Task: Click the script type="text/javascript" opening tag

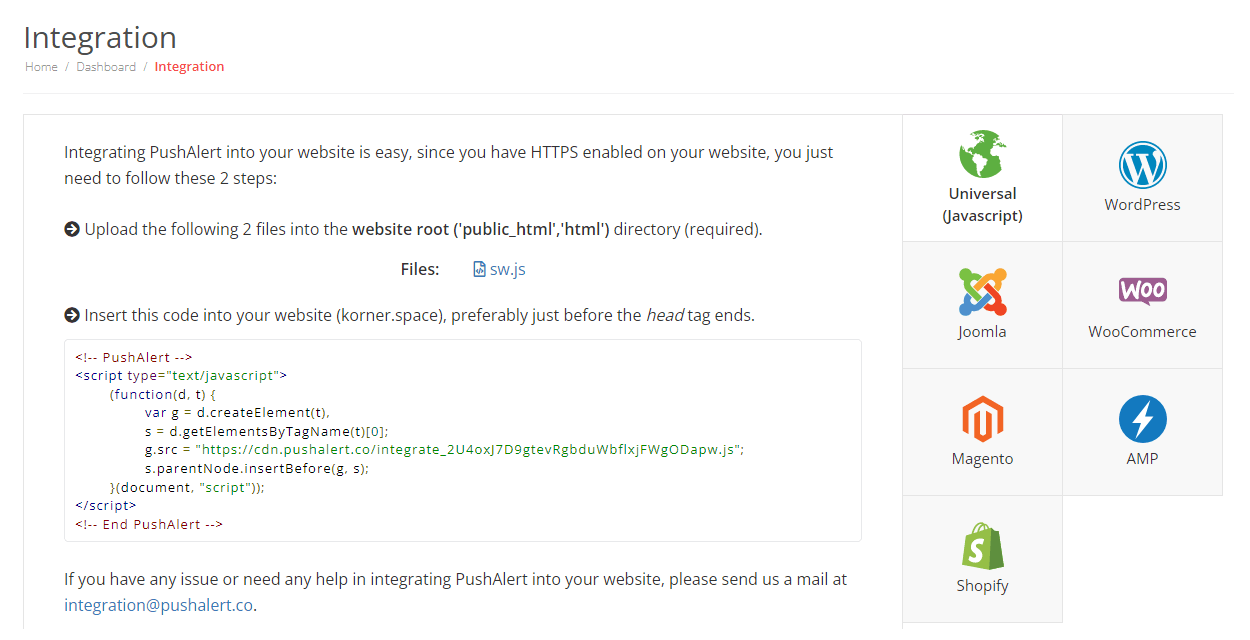Action: click(181, 376)
